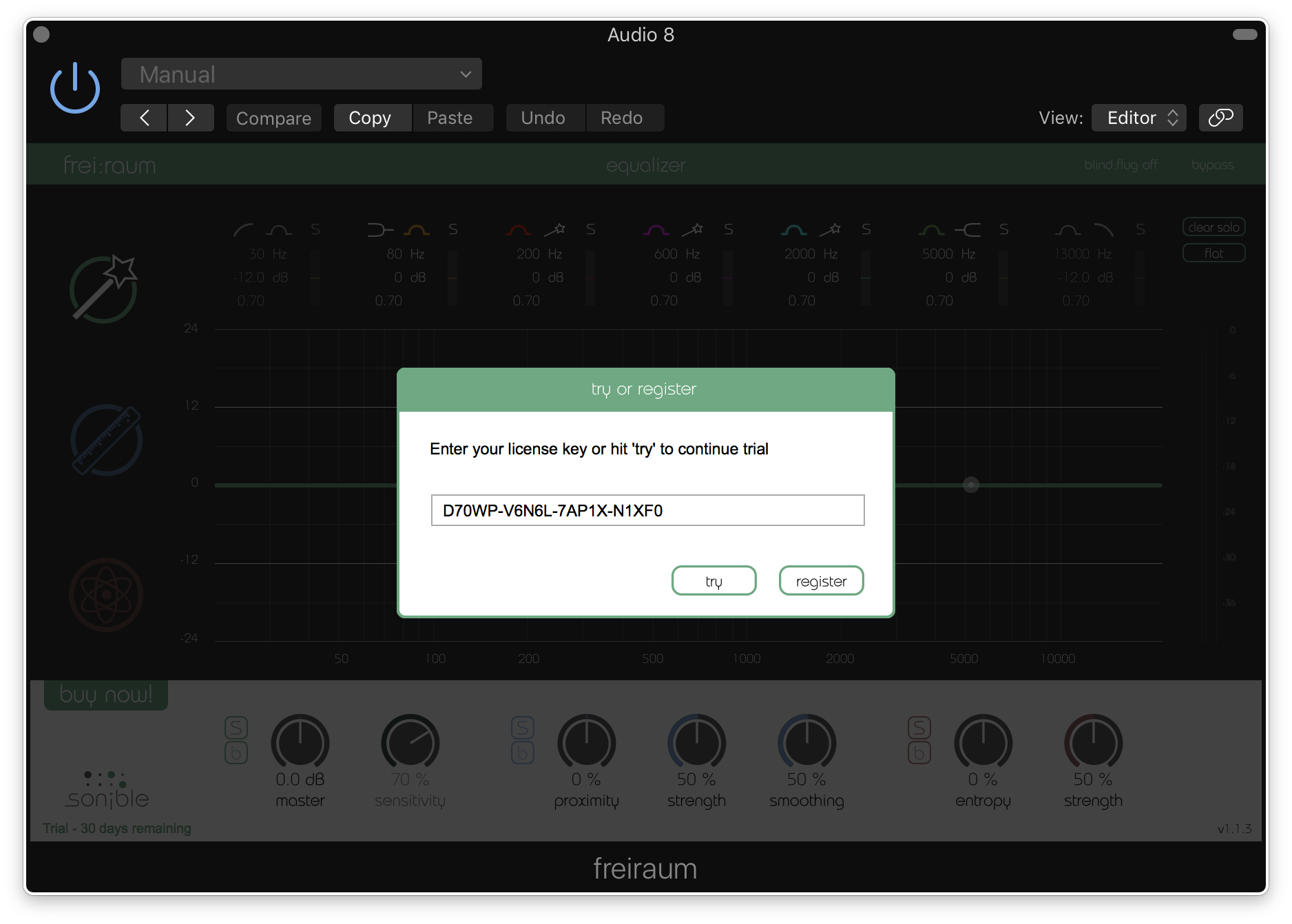Toggle the plugin power button
The height and width of the screenshot is (924, 1292).
coord(75,87)
